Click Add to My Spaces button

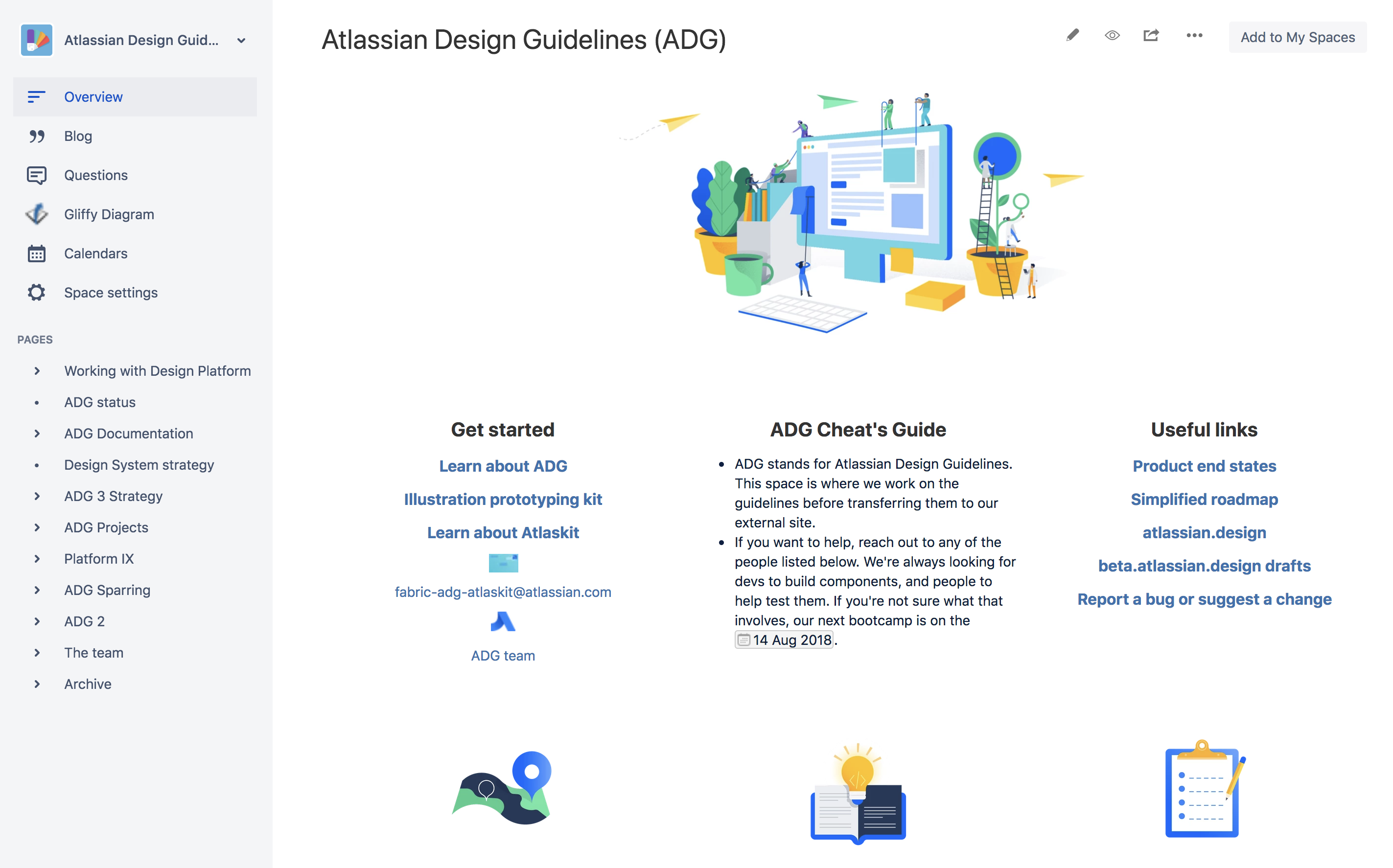(1297, 36)
